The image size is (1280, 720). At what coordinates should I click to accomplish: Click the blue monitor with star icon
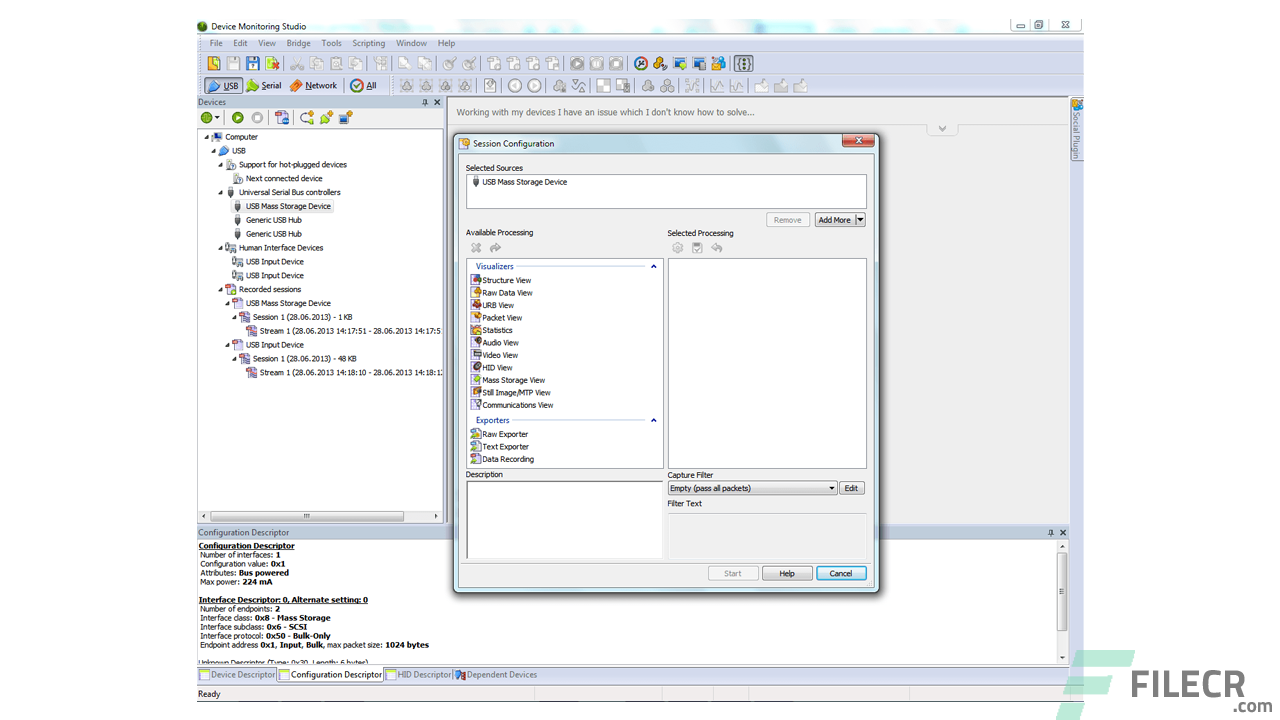[345, 118]
